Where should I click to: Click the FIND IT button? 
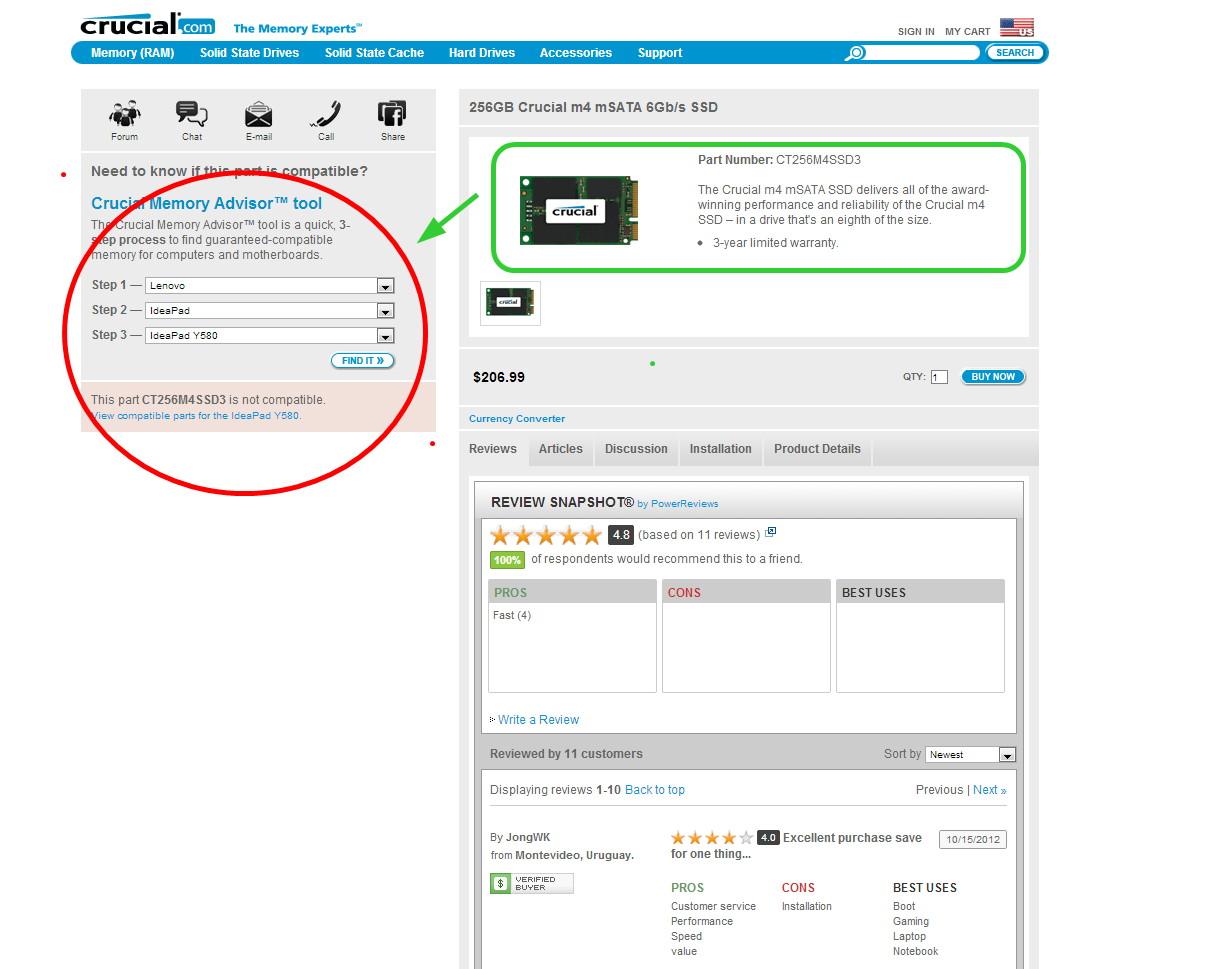pyautogui.click(x=363, y=360)
